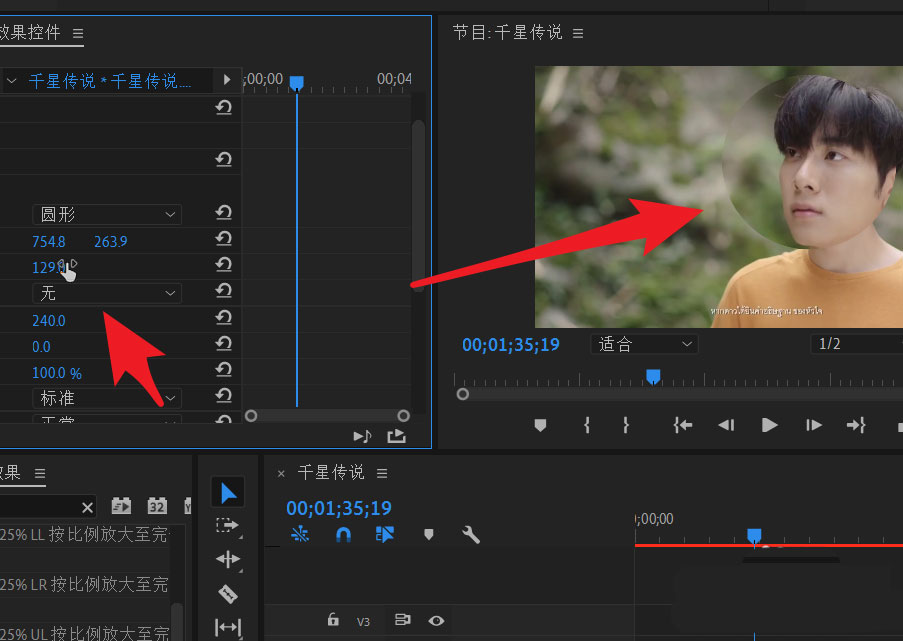
Task: Select the Selection tool
Action: click(x=228, y=492)
